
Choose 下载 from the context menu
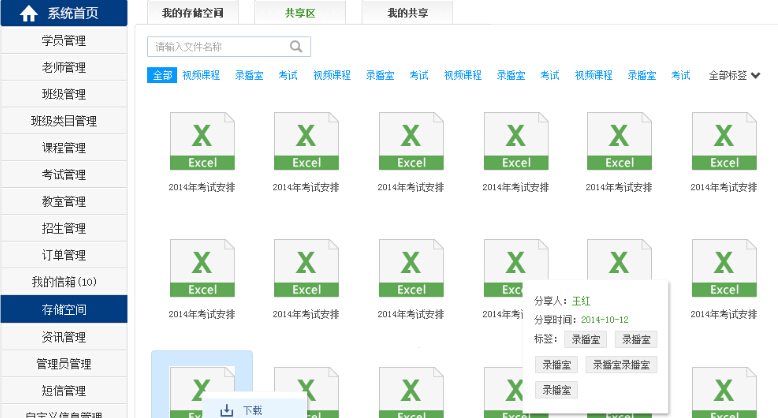point(253,410)
